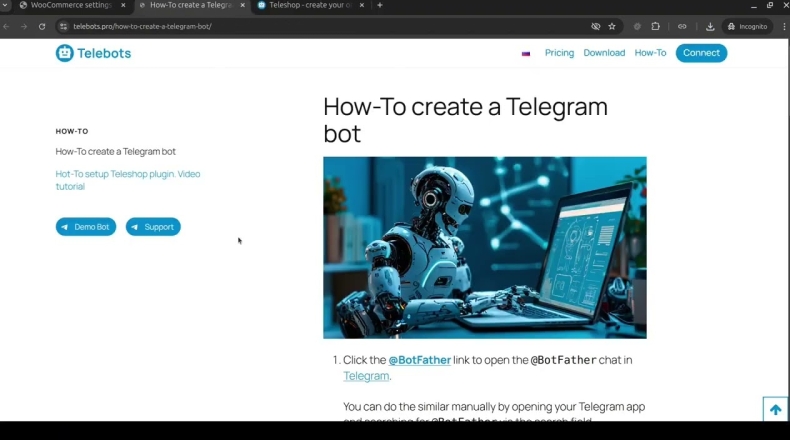790x440 pixels.
Task: Click the Incognito indicator
Action: coord(748,26)
